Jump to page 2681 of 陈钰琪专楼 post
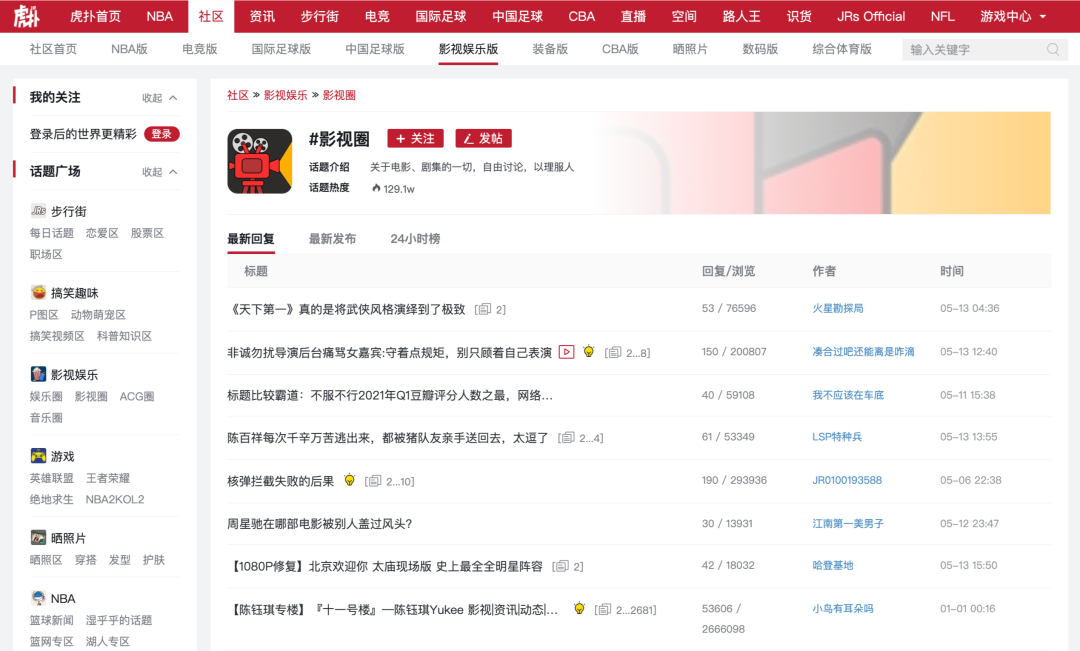This screenshot has width=1080, height=651. [x=643, y=610]
